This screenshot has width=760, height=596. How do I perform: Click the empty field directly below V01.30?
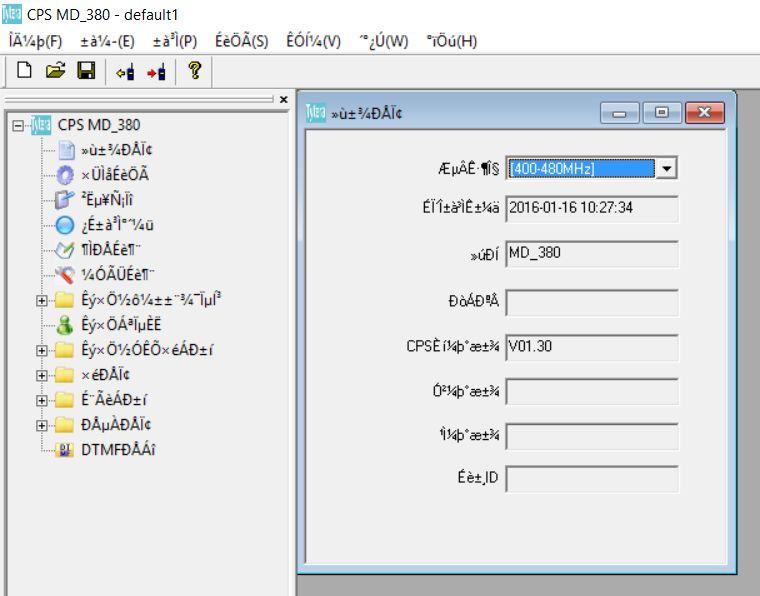pos(591,392)
